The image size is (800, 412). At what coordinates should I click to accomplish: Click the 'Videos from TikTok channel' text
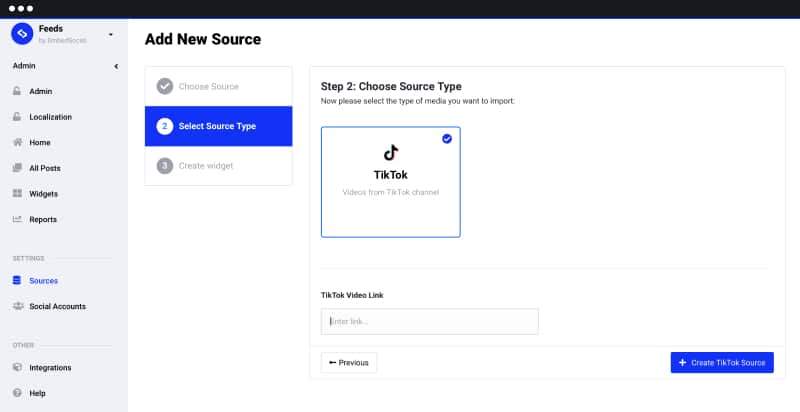[391, 192]
